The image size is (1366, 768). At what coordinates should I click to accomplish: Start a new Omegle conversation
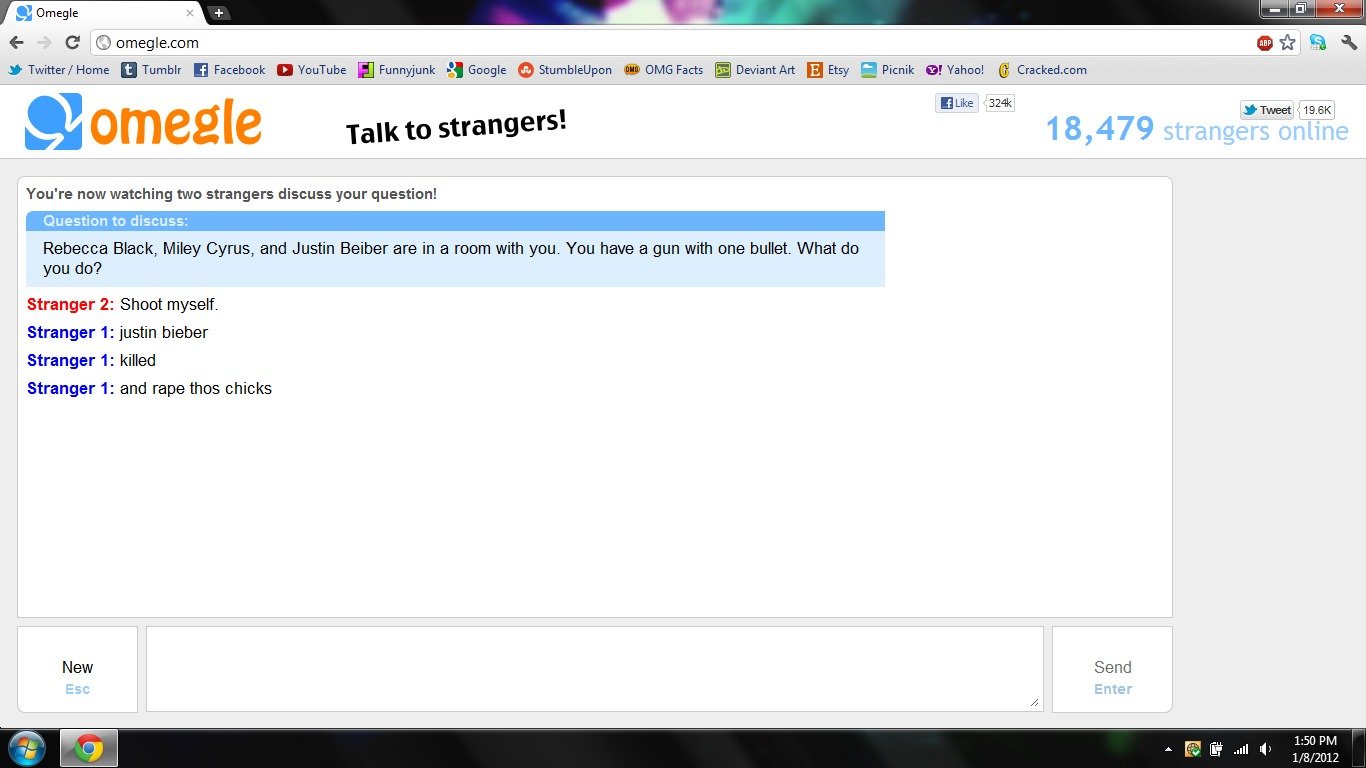pyautogui.click(x=77, y=667)
